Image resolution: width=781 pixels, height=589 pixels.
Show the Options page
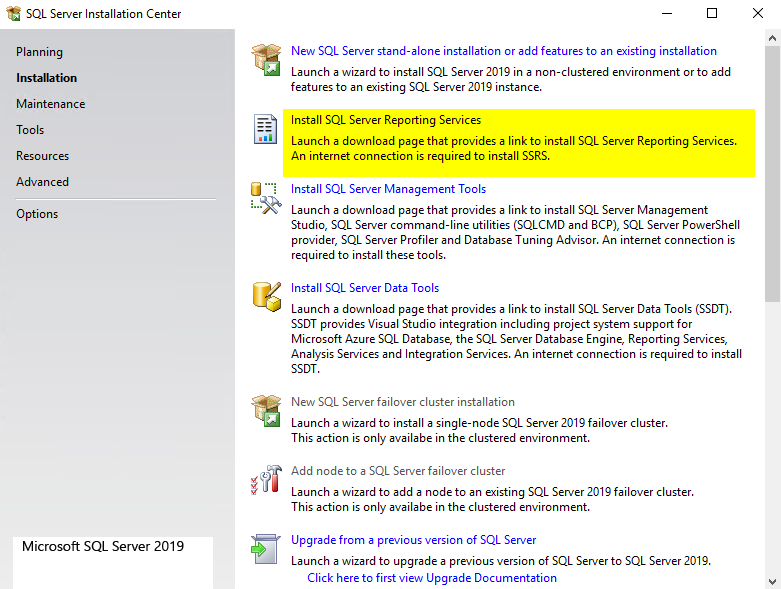pyautogui.click(x=37, y=214)
